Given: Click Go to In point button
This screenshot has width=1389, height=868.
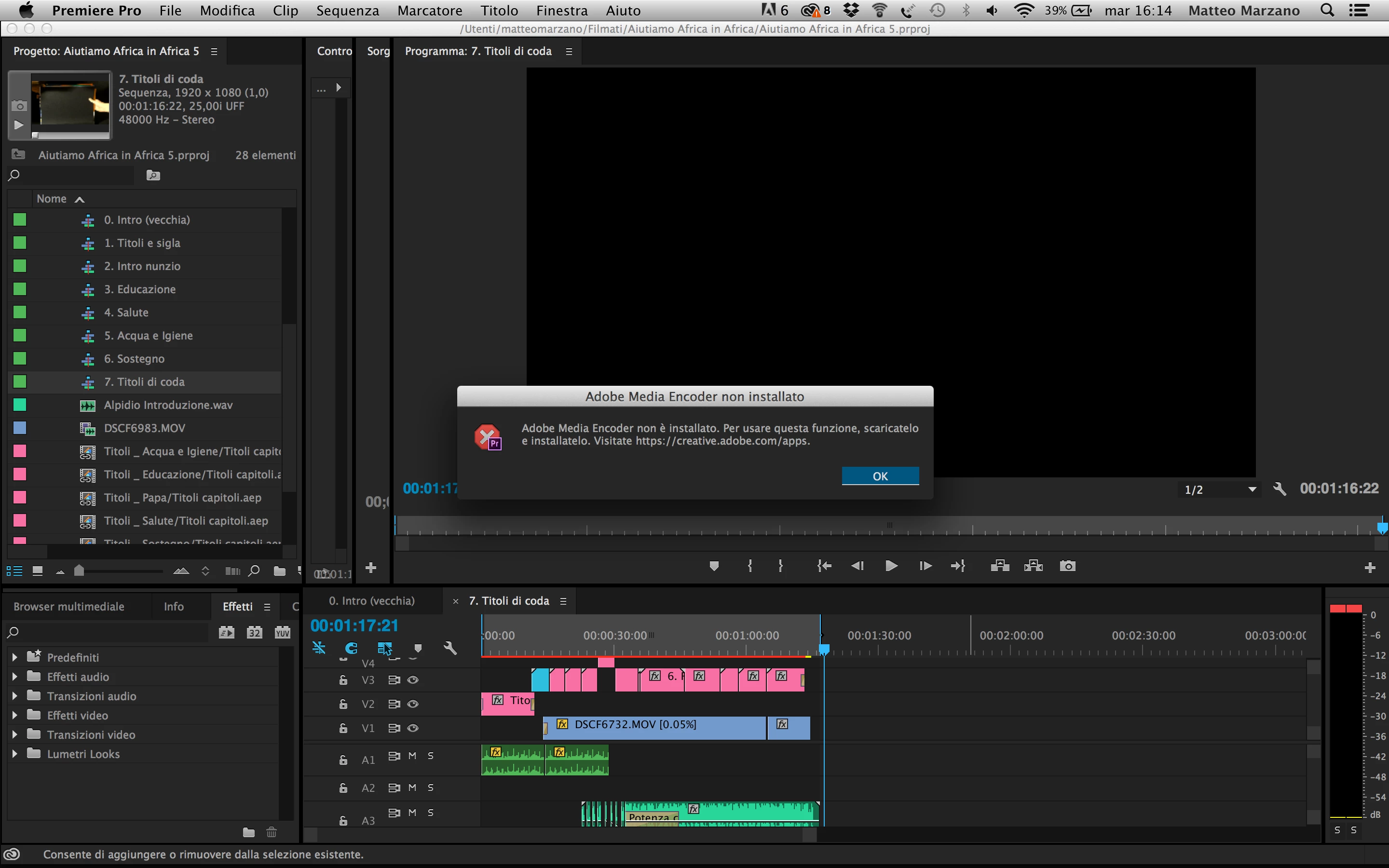Looking at the screenshot, I should pos(824,566).
